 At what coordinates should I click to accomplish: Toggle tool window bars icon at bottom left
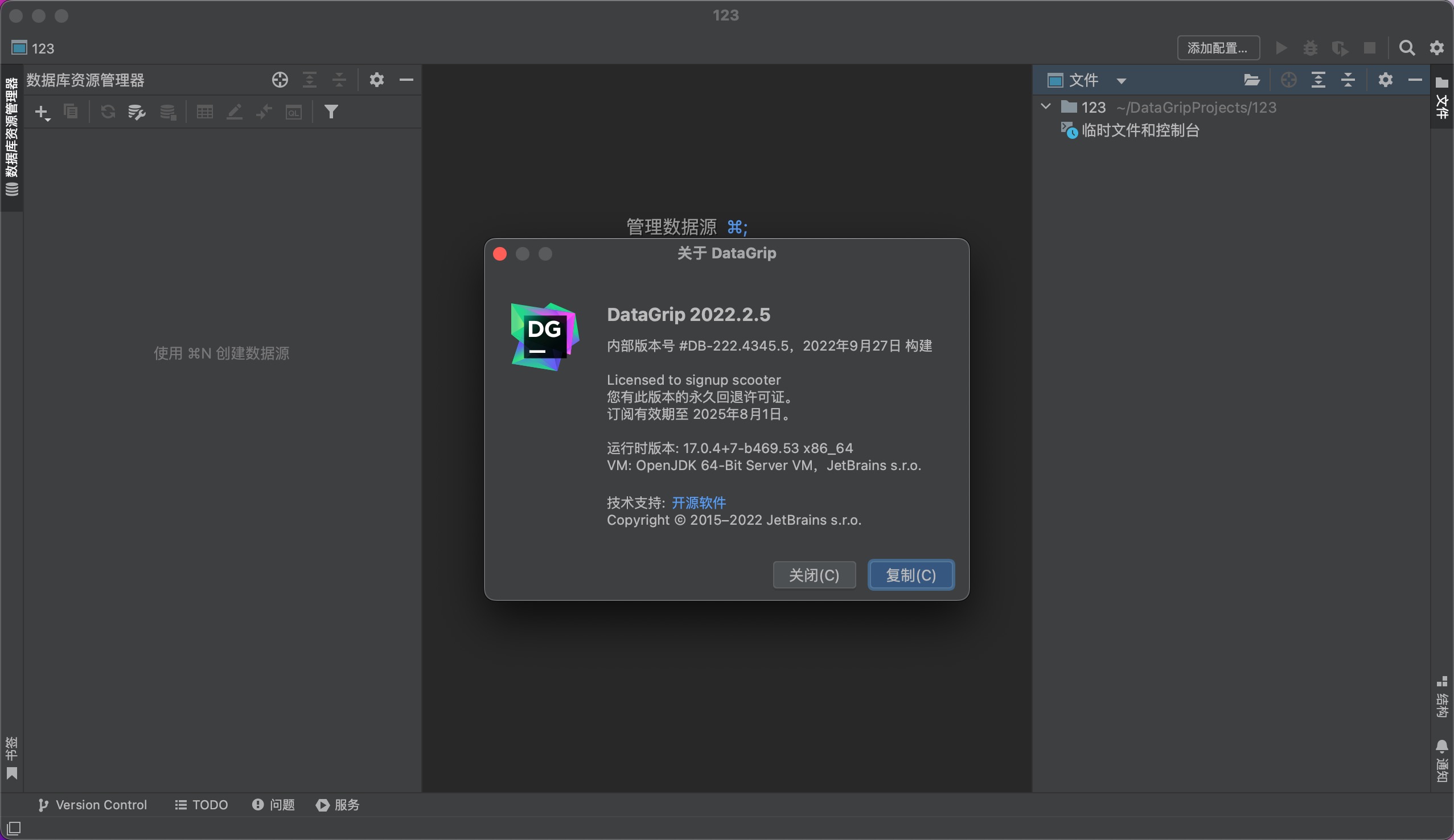pyautogui.click(x=13, y=829)
